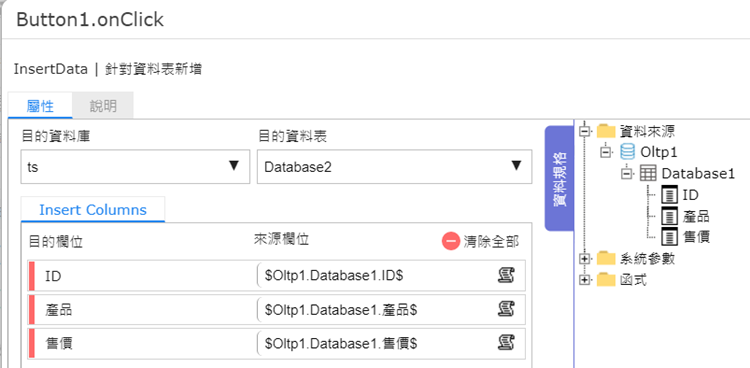Select the 屬性 tab
The height and width of the screenshot is (368, 750).
(40, 106)
